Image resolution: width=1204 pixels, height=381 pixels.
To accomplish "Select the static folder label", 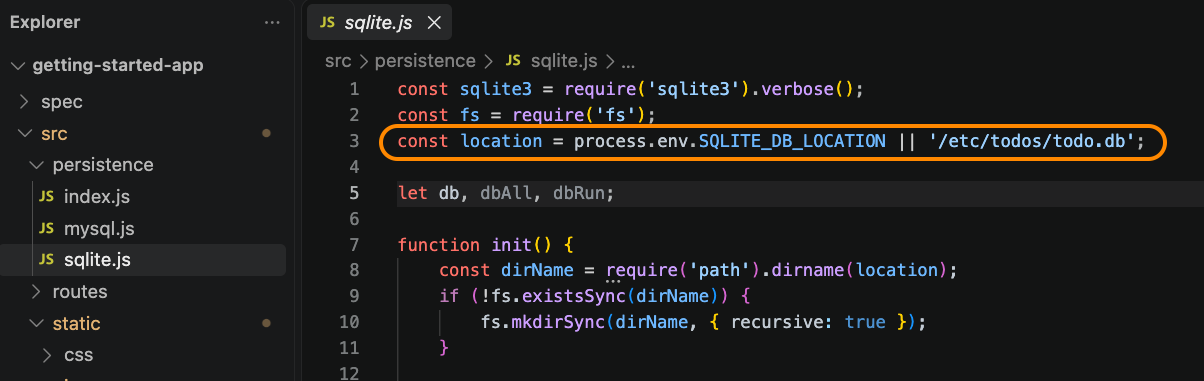I will (x=77, y=324).
